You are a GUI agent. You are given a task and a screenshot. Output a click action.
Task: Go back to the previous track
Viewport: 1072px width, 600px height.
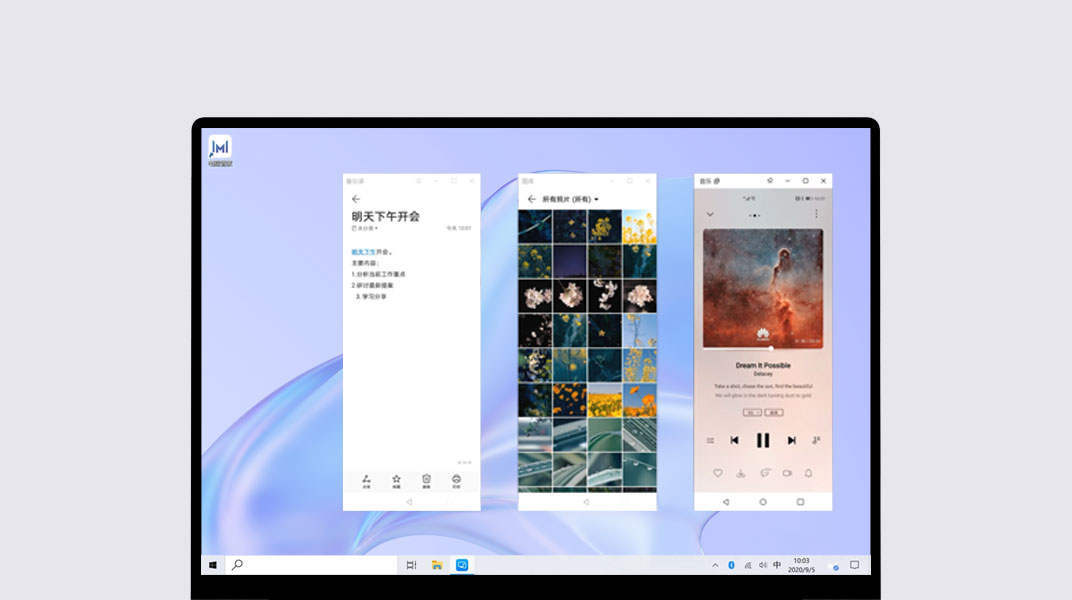click(734, 440)
